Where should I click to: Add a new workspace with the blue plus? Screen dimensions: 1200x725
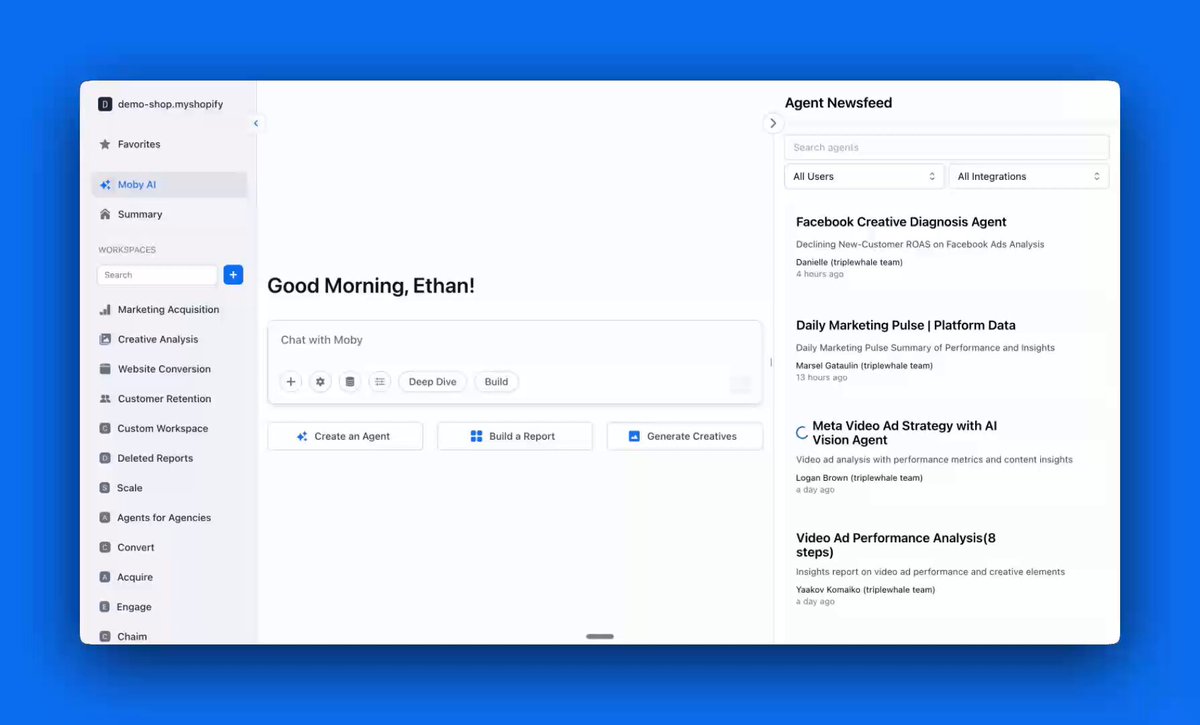[x=233, y=274]
